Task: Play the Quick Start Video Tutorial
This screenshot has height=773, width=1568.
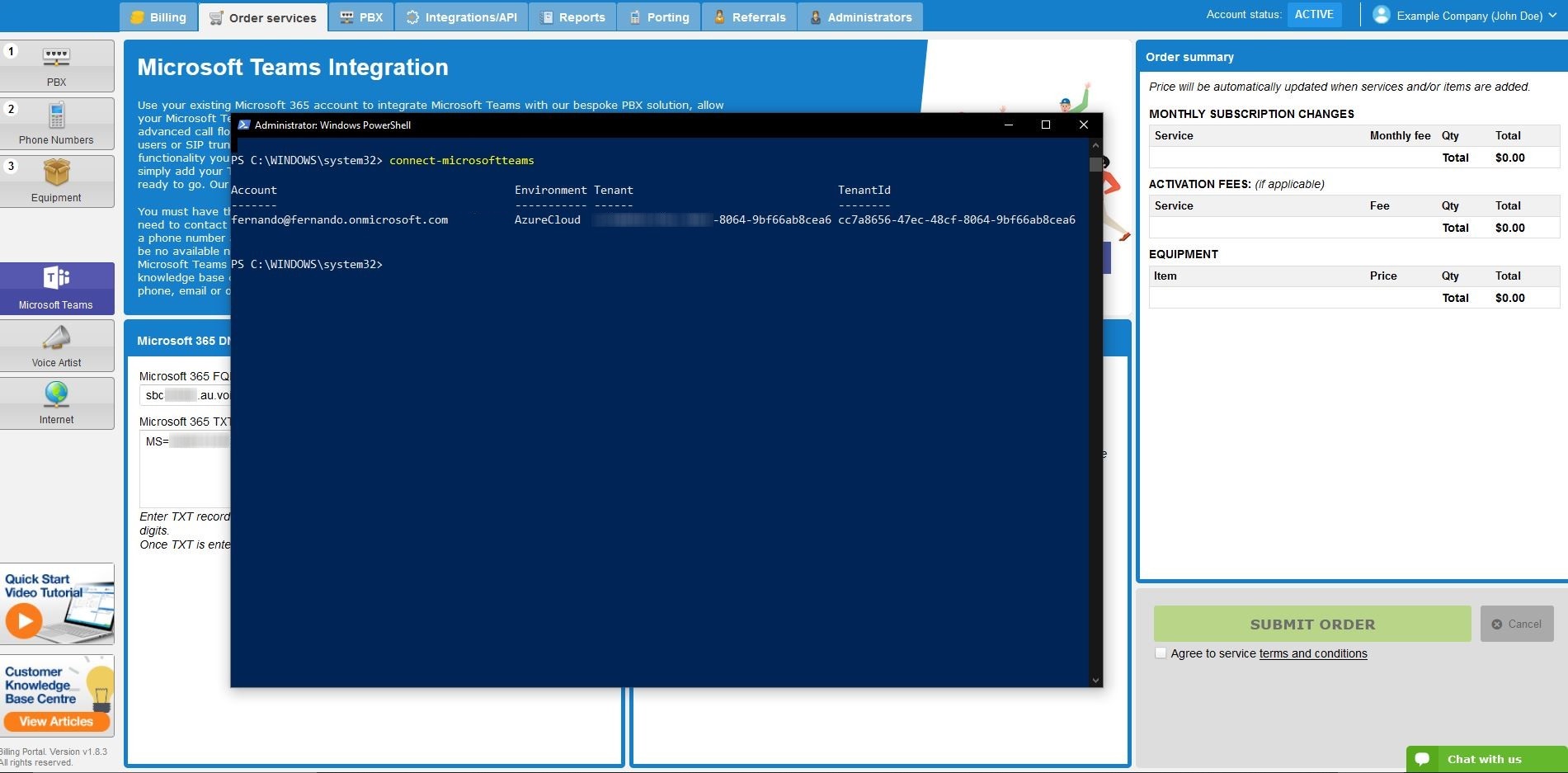Action: point(24,620)
